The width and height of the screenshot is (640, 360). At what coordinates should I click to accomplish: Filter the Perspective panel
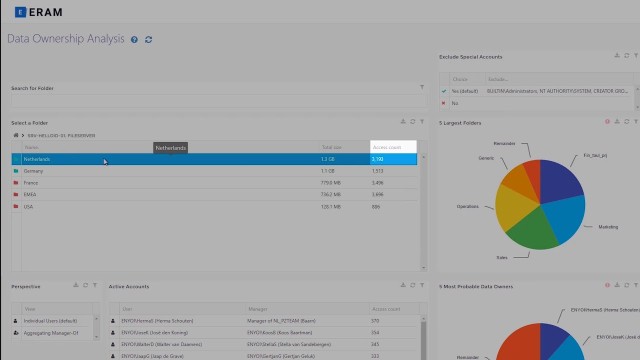coord(95,285)
